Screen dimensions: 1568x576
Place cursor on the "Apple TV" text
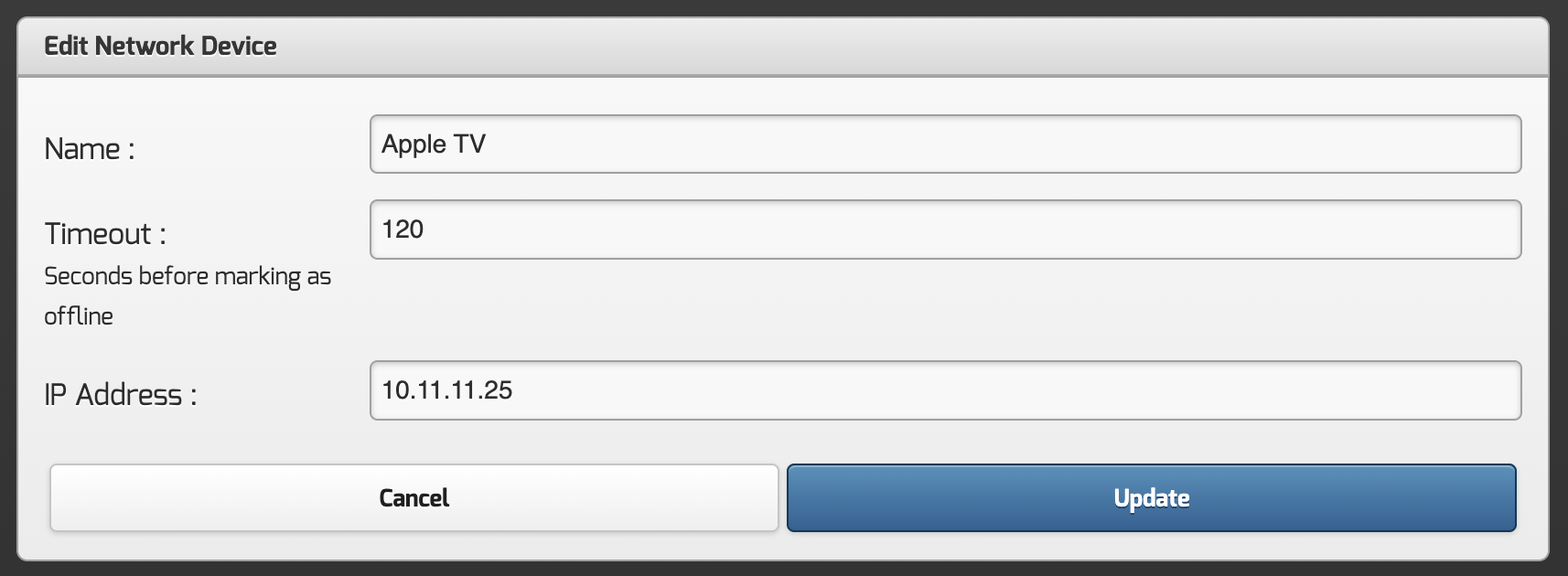pyautogui.click(x=434, y=144)
